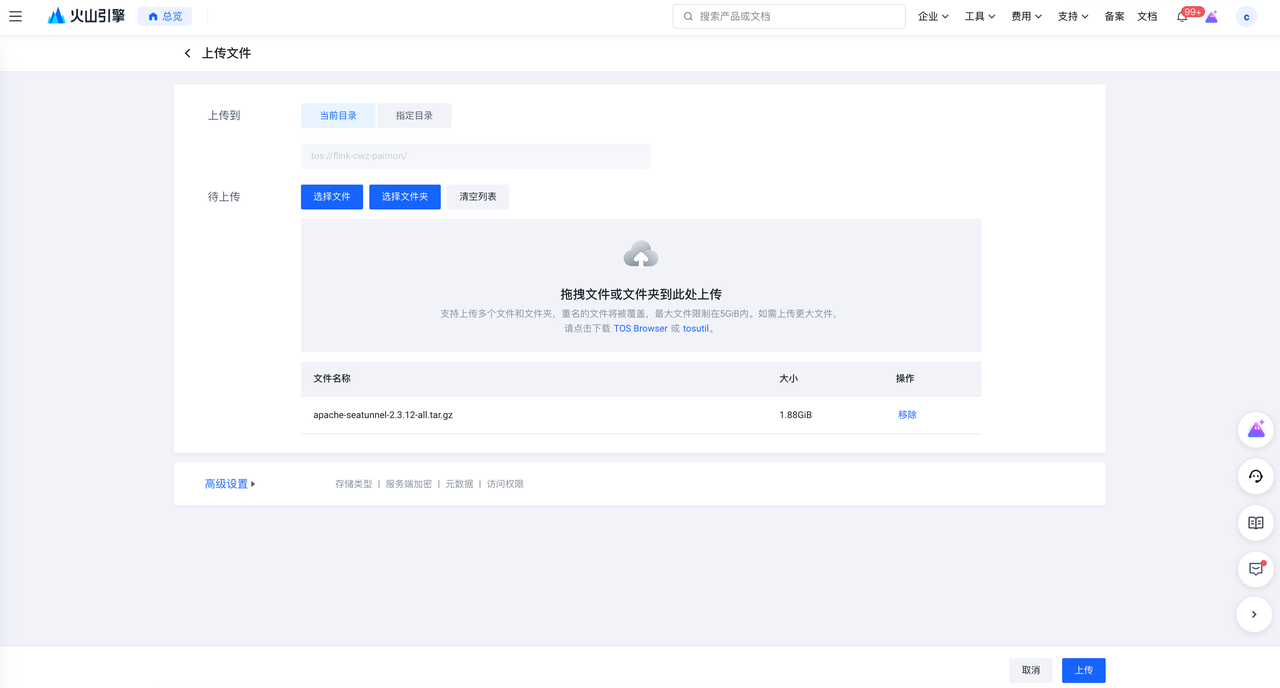This screenshot has height=688, width=1280.
Task: Click the cloud upload icon in drop zone
Action: pos(641,254)
